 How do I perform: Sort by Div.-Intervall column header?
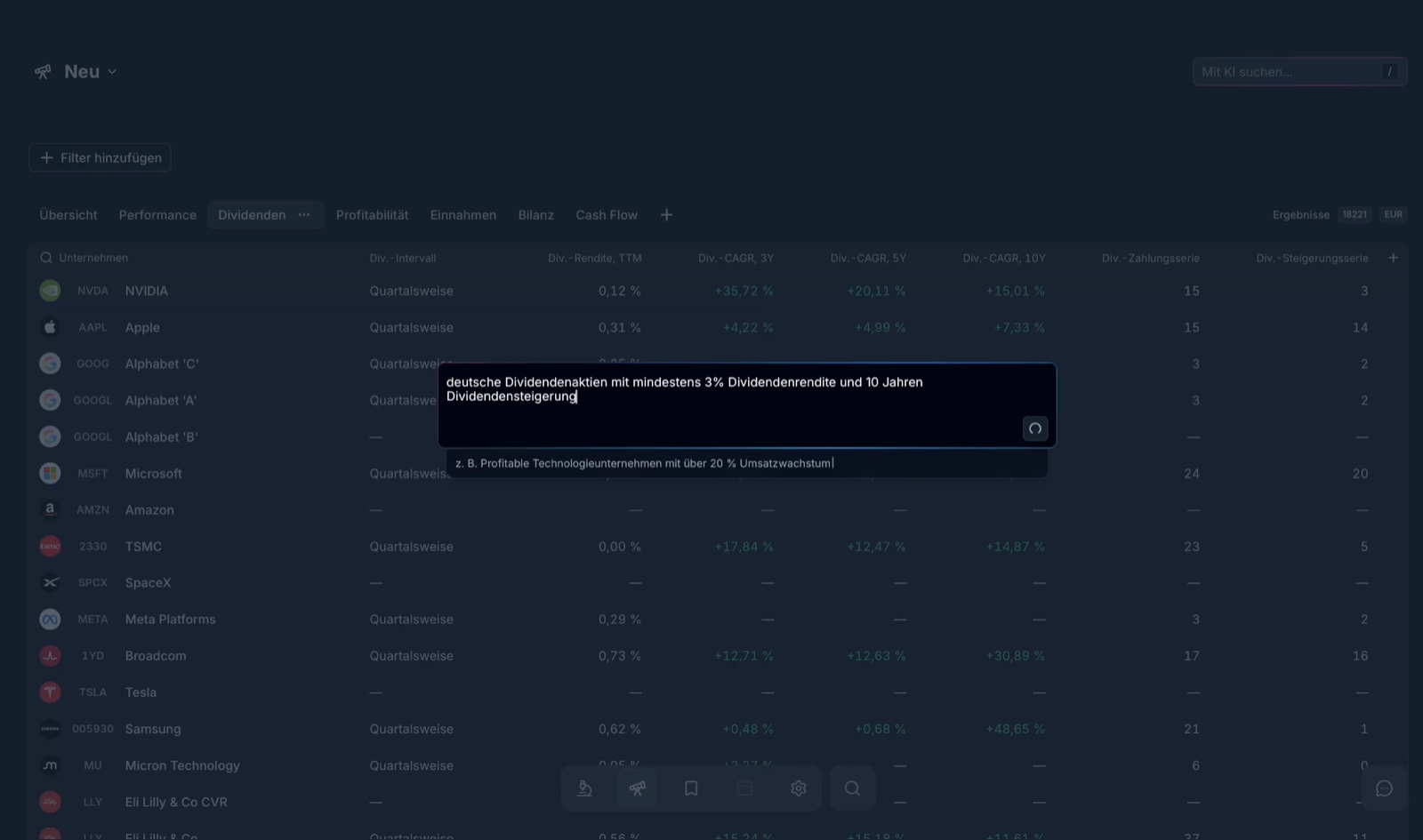[x=403, y=258]
